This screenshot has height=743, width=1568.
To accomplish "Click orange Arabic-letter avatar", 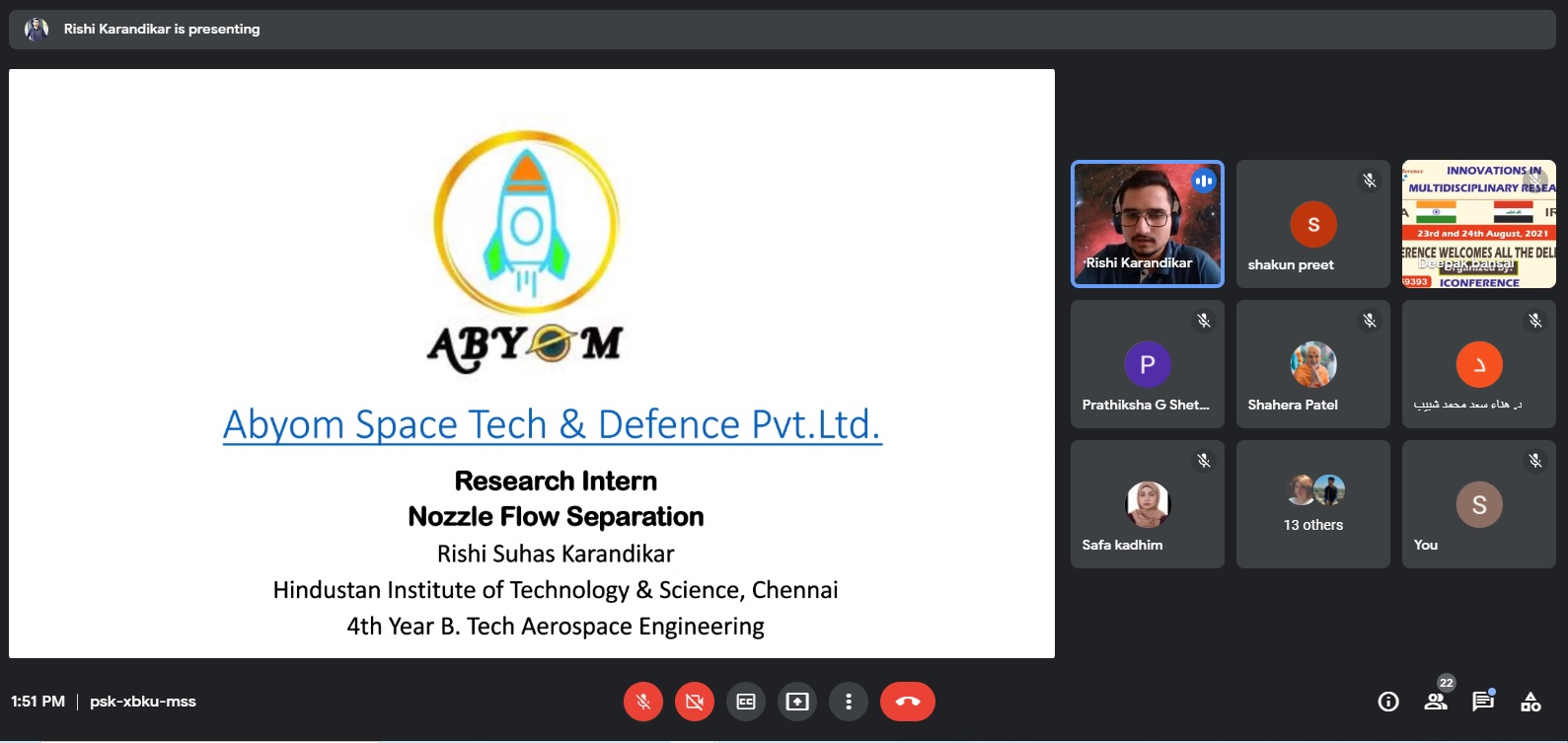I will point(1479,364).
